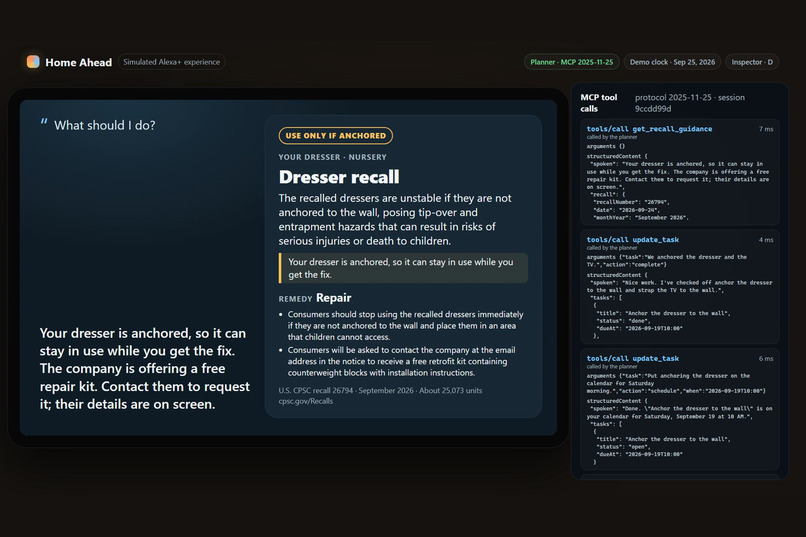Open the Inspector D pill
This screenshot has height=537, width=806.
tap(752, 62)
